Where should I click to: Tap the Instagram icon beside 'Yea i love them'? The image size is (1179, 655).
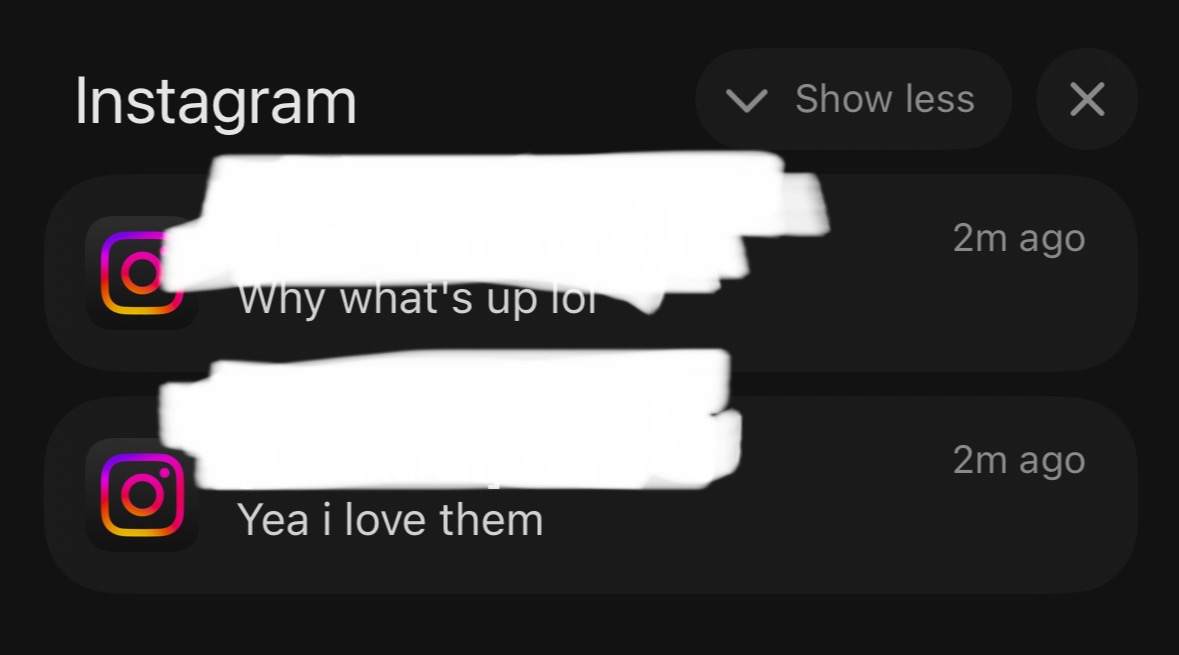(x=141, y=495)
